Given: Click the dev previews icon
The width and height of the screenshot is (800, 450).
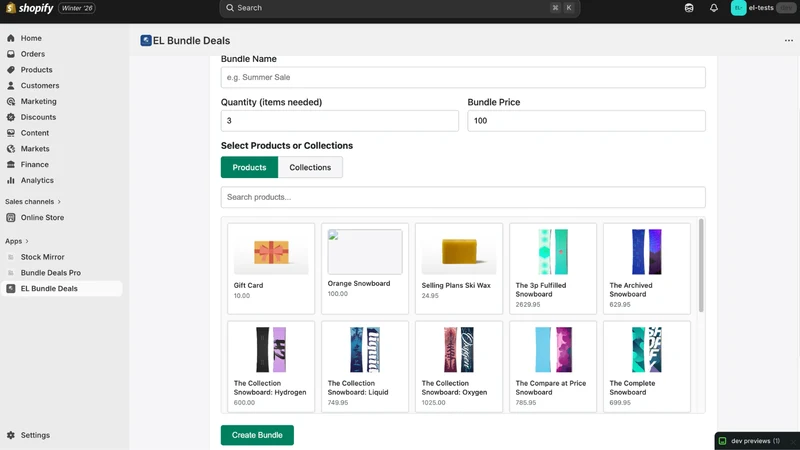Looking at the screenshot, I should 722,441.
